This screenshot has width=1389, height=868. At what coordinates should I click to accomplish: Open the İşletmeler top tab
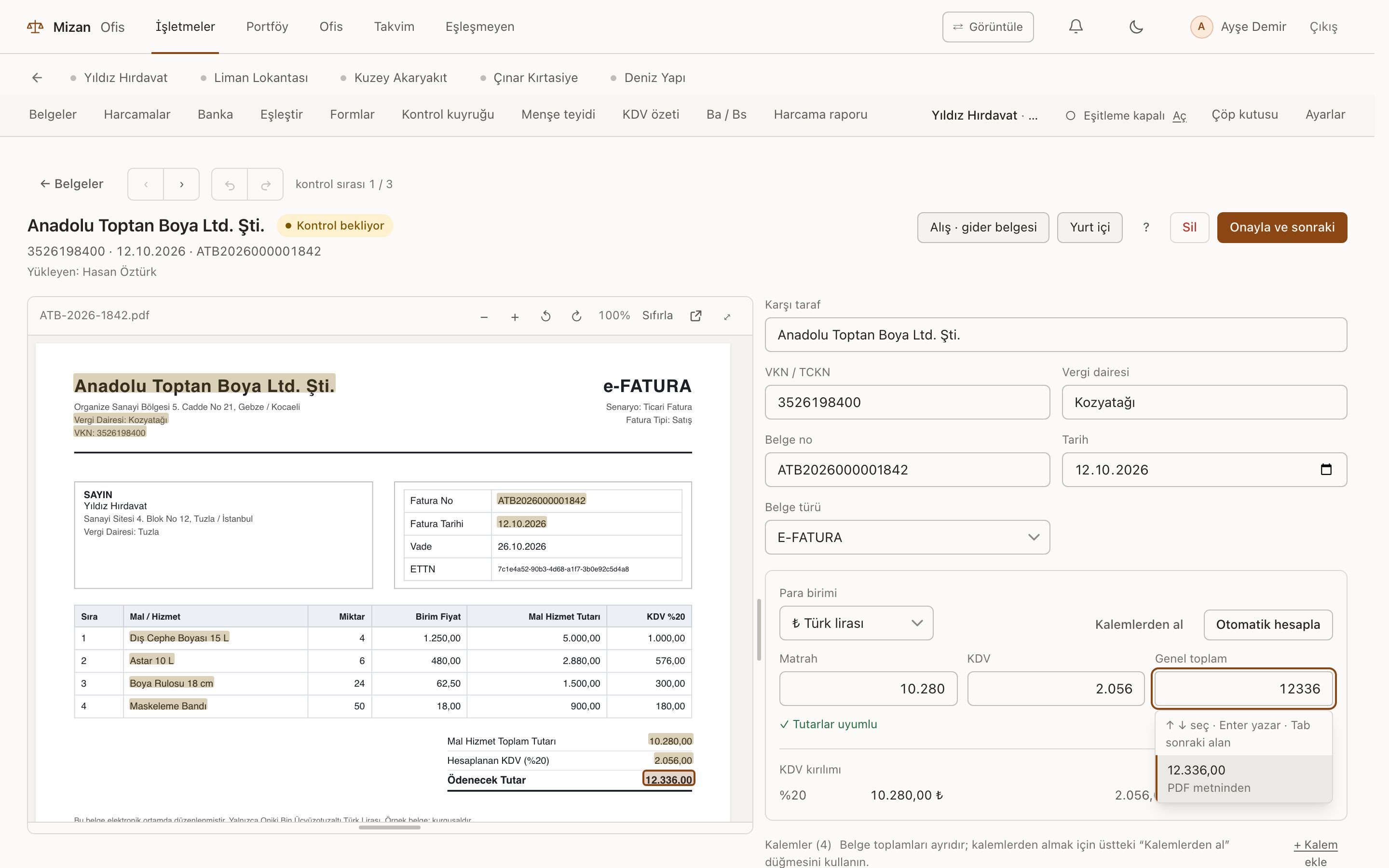tap(185, 27)
